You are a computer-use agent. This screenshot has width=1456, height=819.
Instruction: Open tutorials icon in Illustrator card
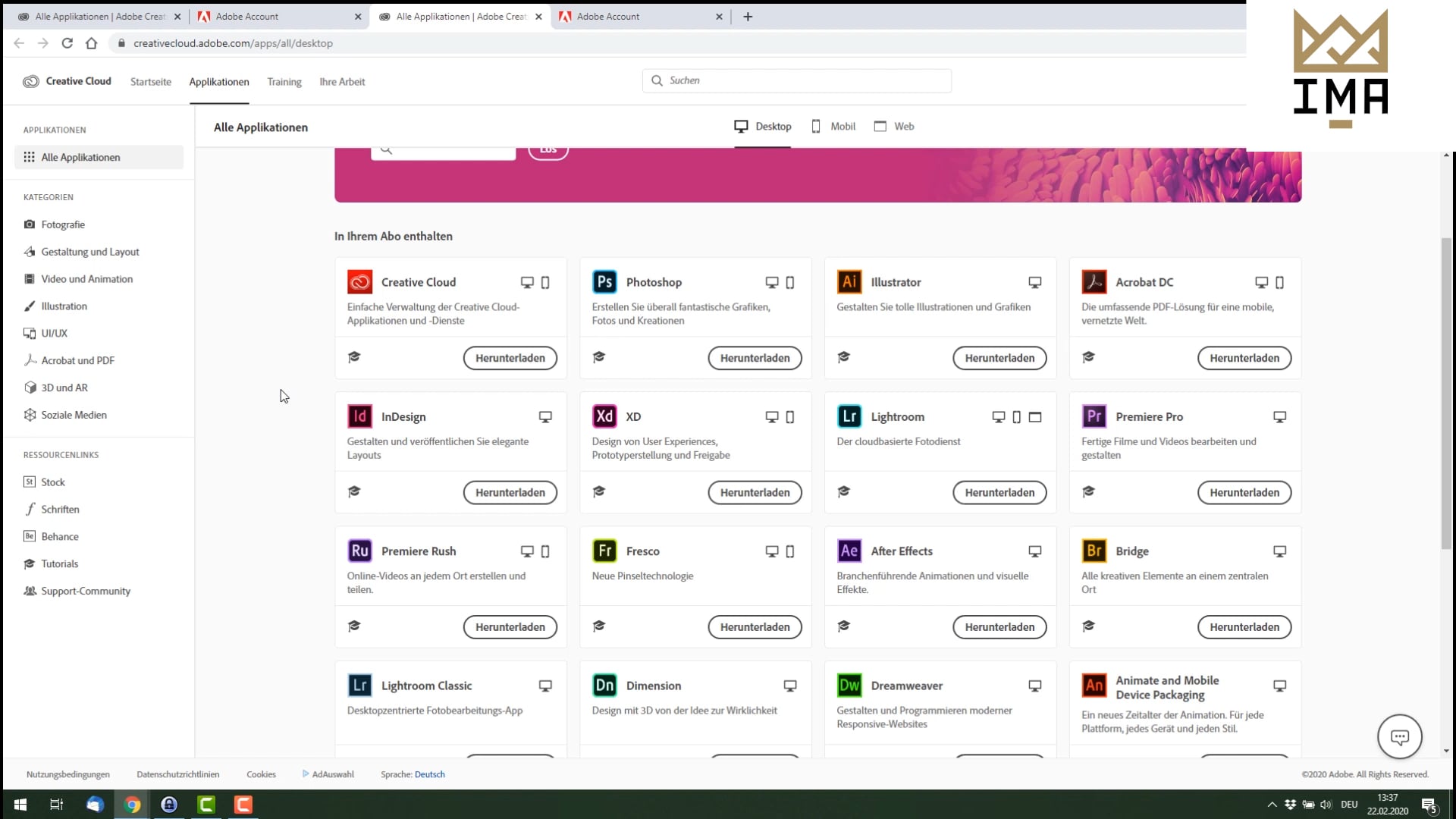click(844, 357)
